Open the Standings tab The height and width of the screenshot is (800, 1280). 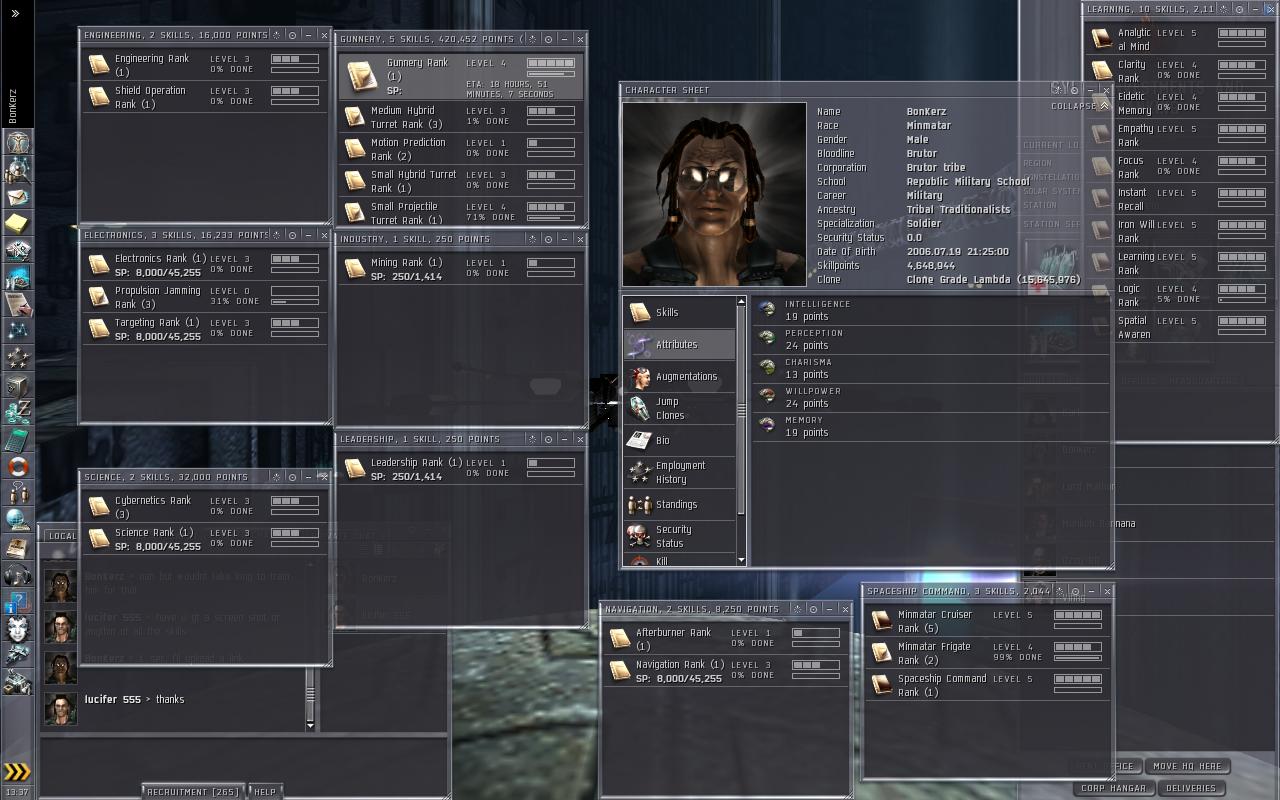[x=680, y=505]
